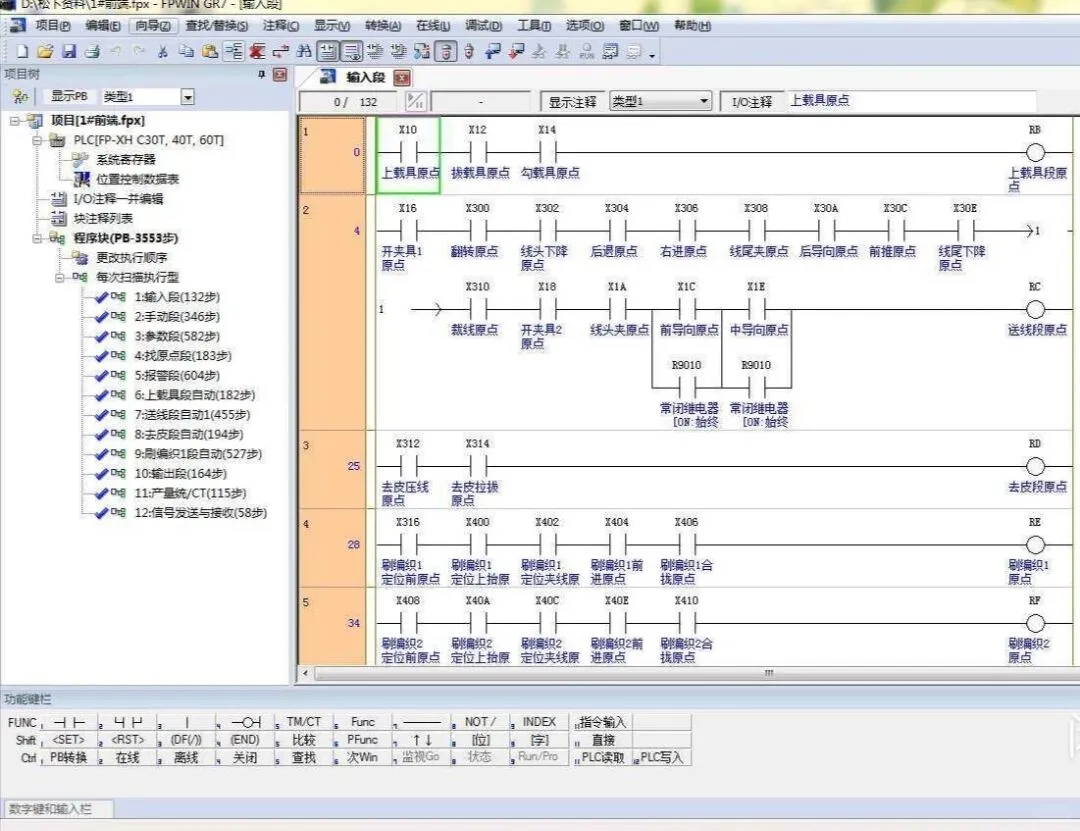
Task: Select 系统寄存器 in project tree
Action: pyautogui.click(x=125, y=160)
